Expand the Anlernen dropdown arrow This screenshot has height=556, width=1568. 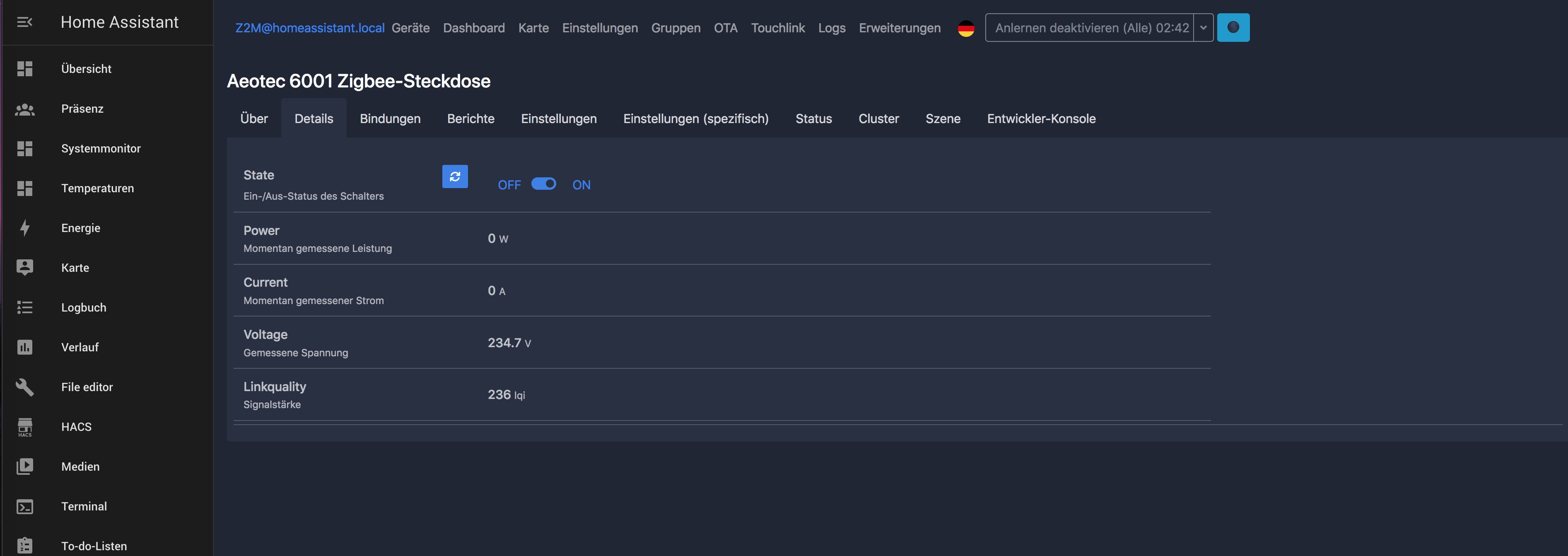tap(1203, 28)
